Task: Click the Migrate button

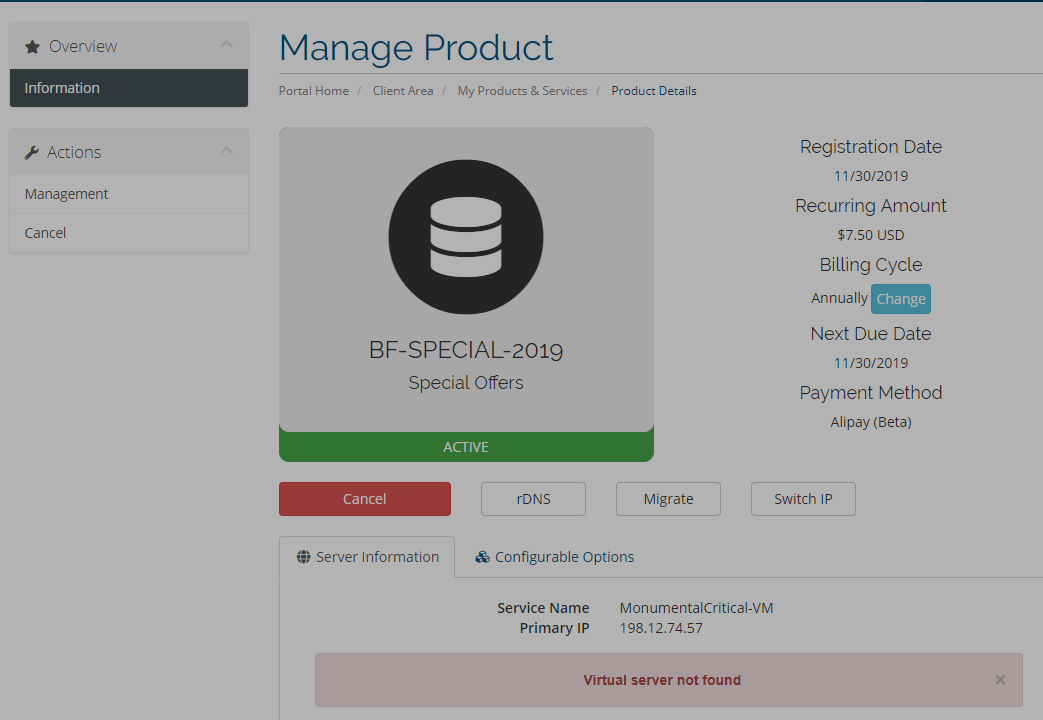Action: point(668,499)
